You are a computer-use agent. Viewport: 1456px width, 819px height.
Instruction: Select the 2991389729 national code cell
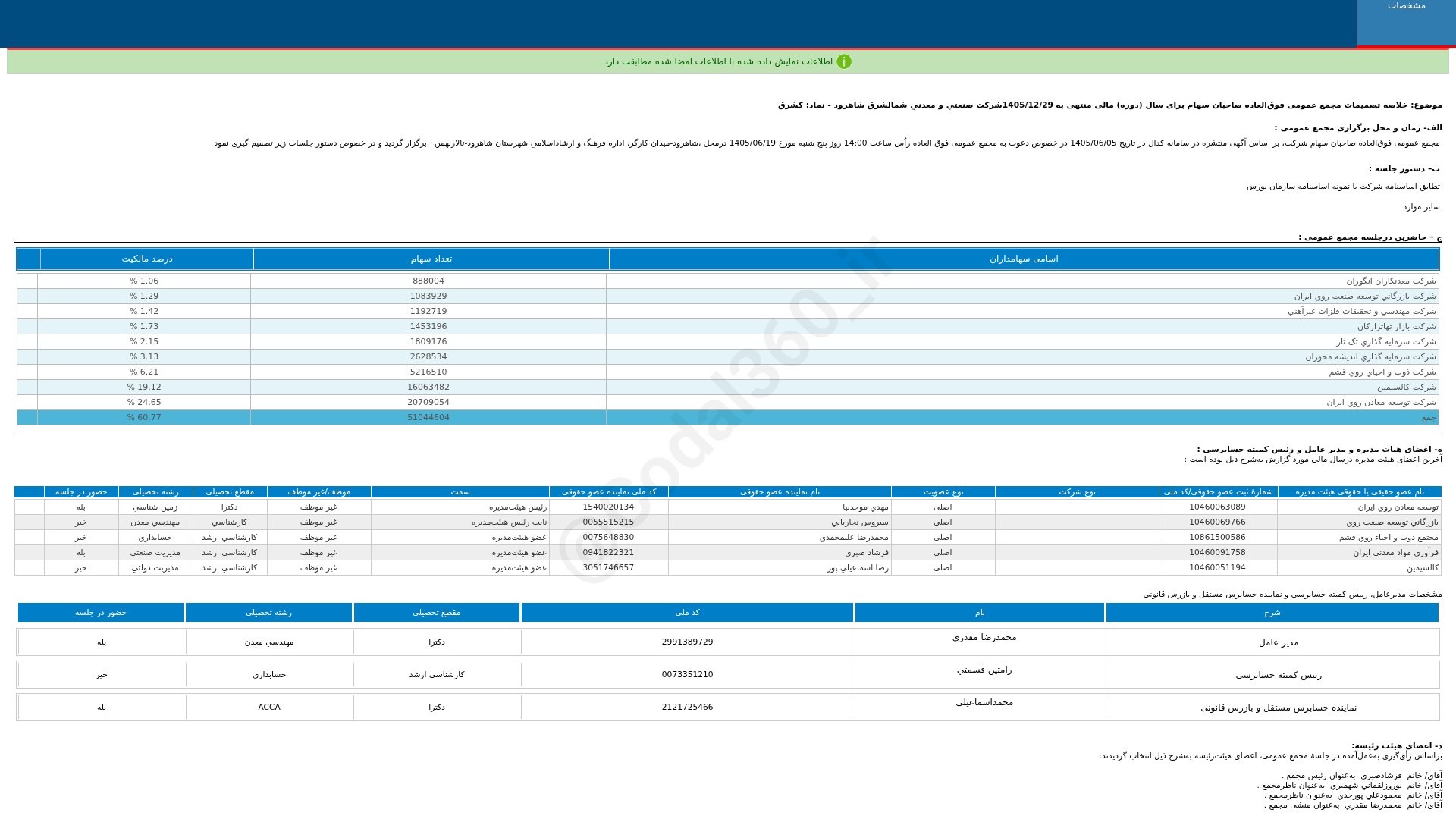pyautogui.click(x=687, y=642)
